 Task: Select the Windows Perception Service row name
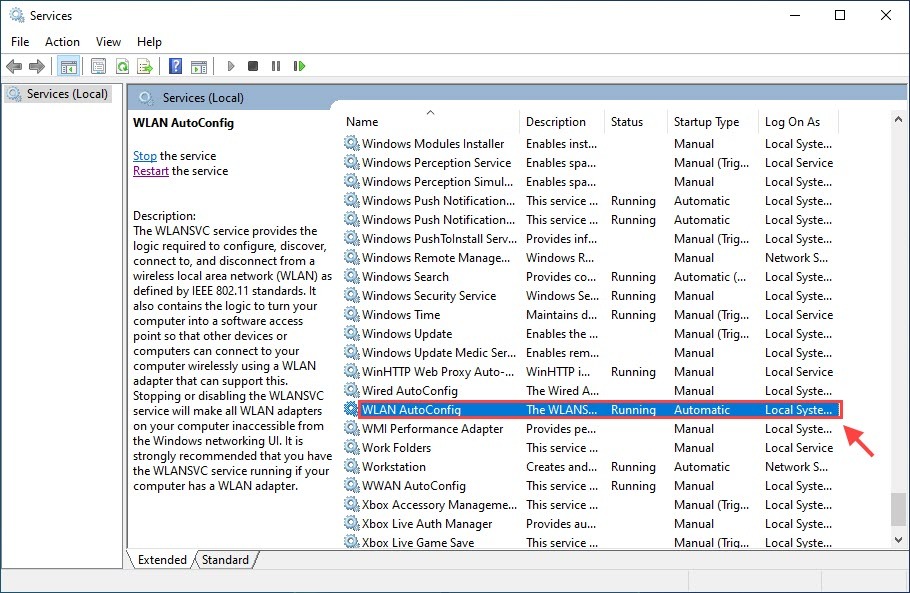[436, 163]
